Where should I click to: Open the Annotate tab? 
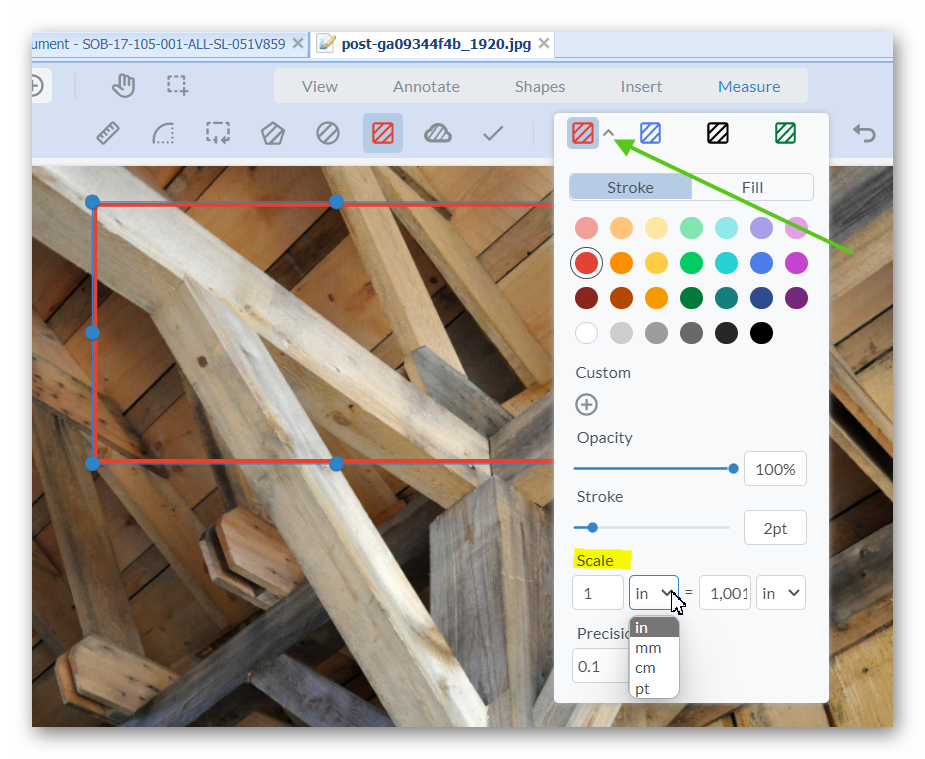426,86
